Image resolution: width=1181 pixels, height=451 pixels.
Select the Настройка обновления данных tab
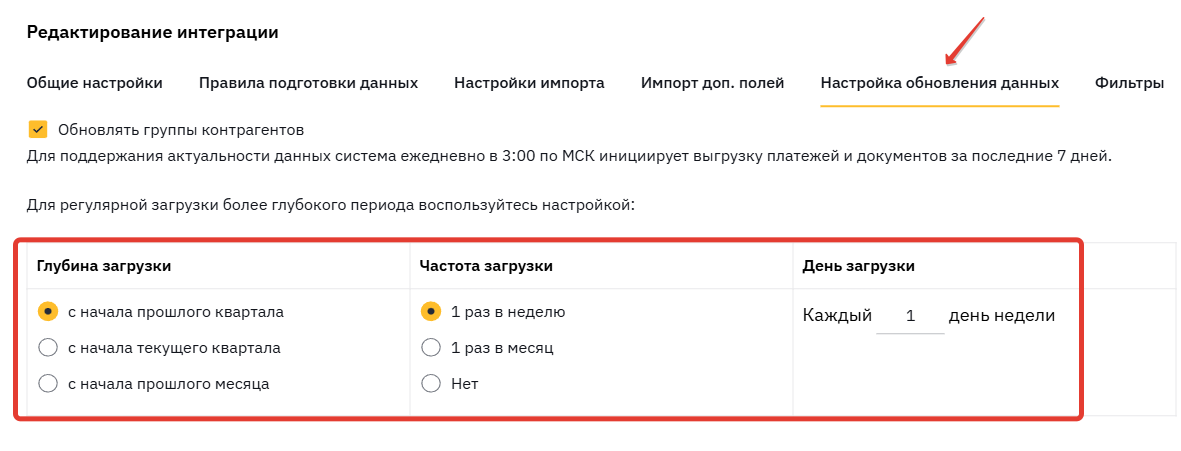[939, 83]
